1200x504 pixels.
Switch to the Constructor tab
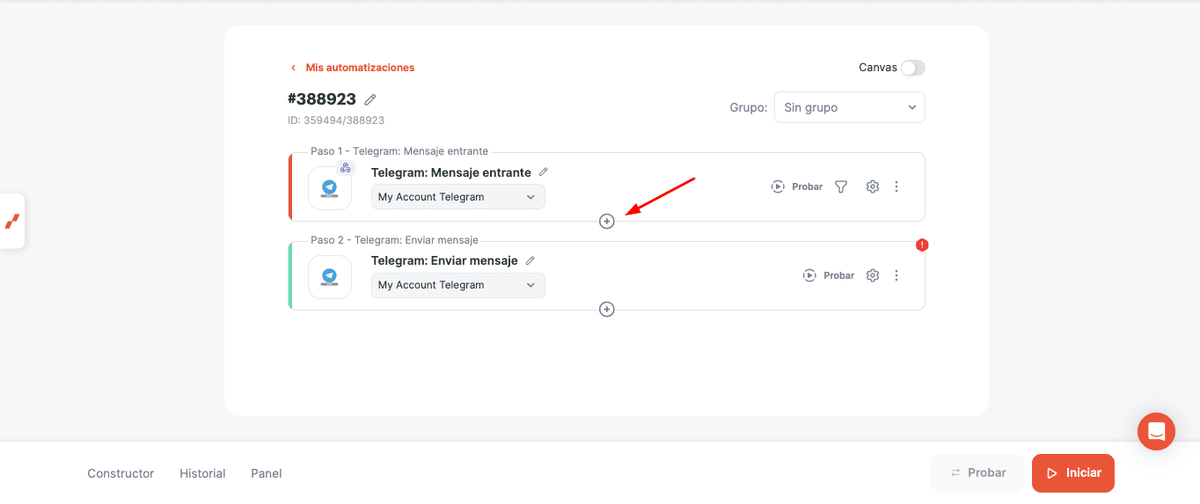(x=121, y=473)
